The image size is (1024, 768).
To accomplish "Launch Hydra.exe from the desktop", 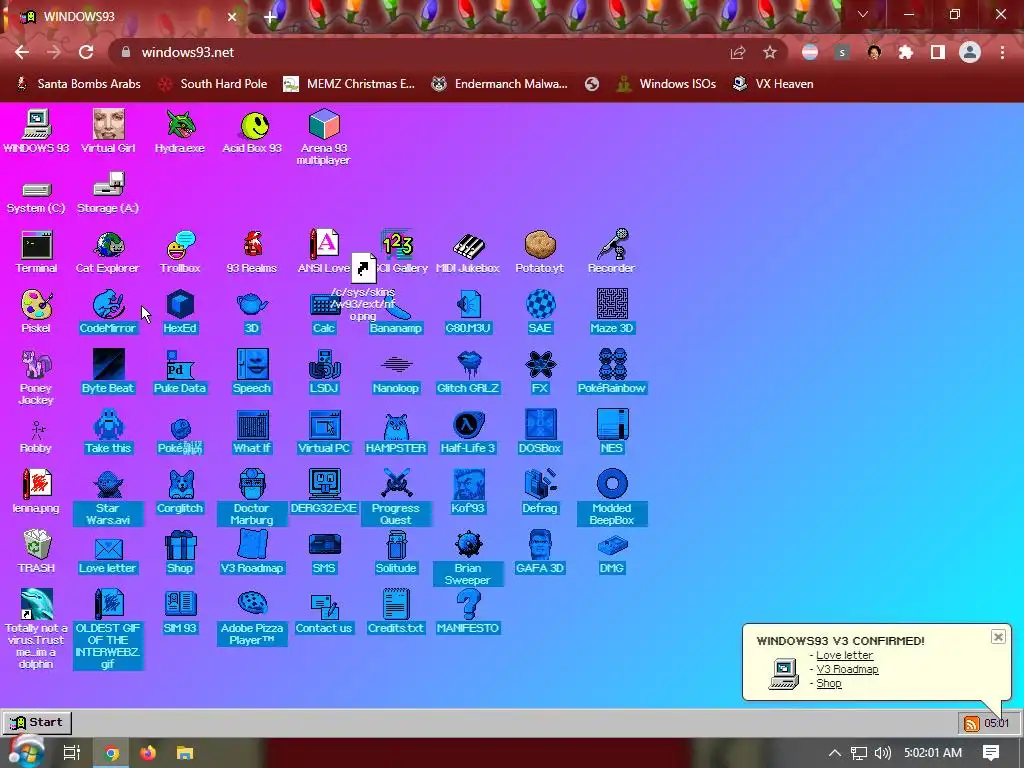I will [180, 131].
